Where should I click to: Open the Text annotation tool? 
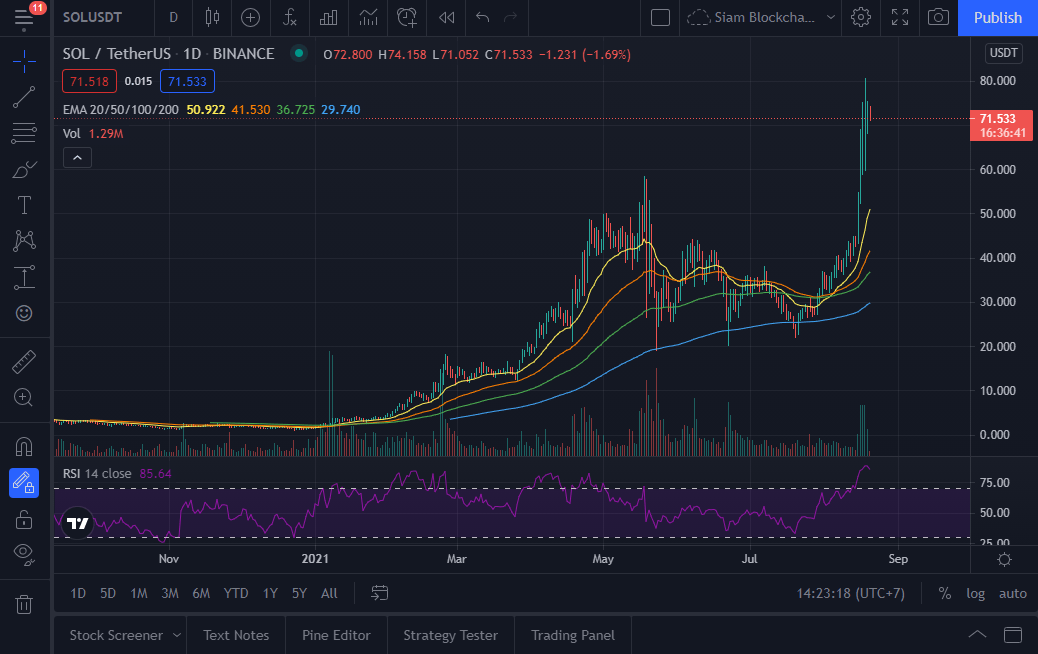coord(25,205)
